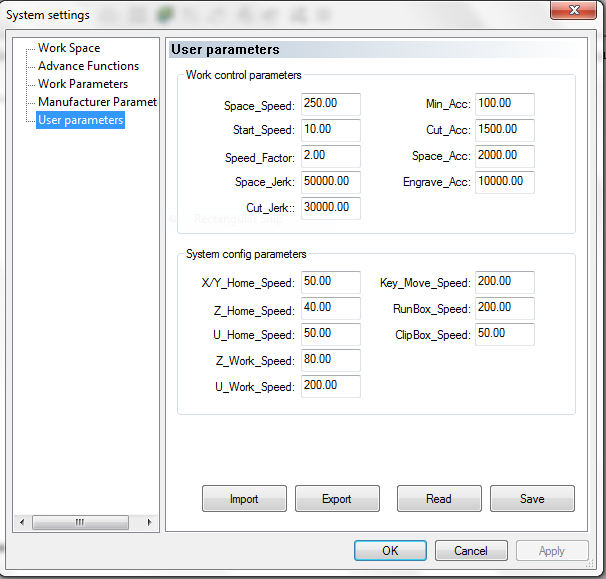This screenshot has width=606, height=579.
Task: Open Advance Functions settings page
Action: click(88, 66)
